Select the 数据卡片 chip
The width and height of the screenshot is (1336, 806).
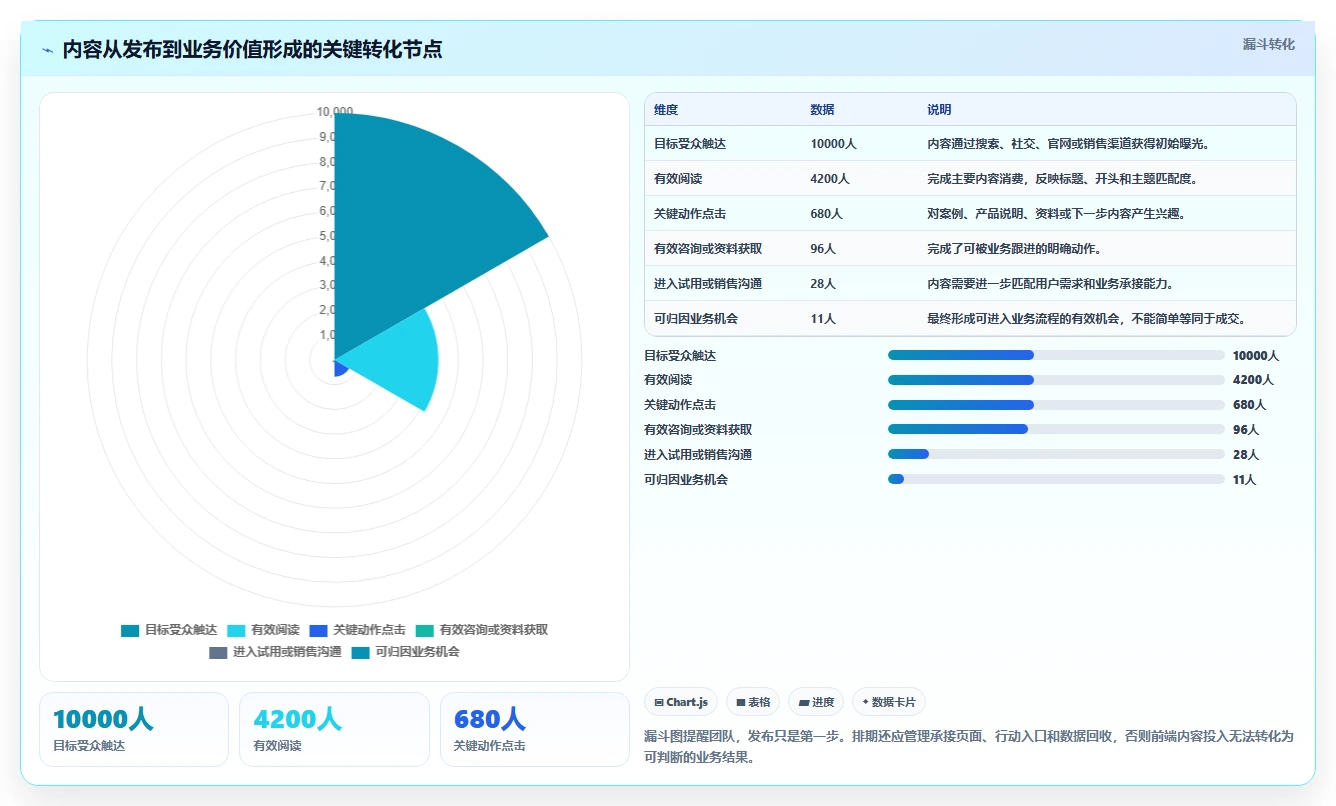click(x=889, y=702)
